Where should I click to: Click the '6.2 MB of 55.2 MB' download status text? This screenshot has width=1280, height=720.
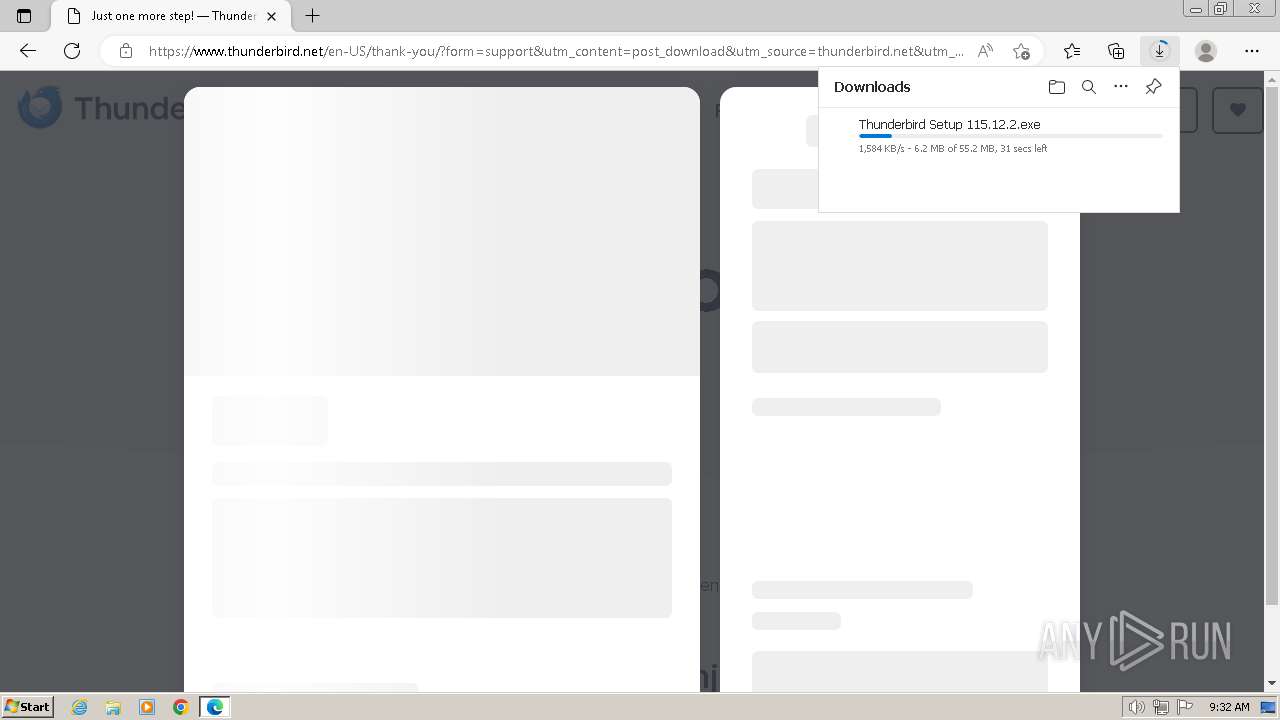[954, 149]
